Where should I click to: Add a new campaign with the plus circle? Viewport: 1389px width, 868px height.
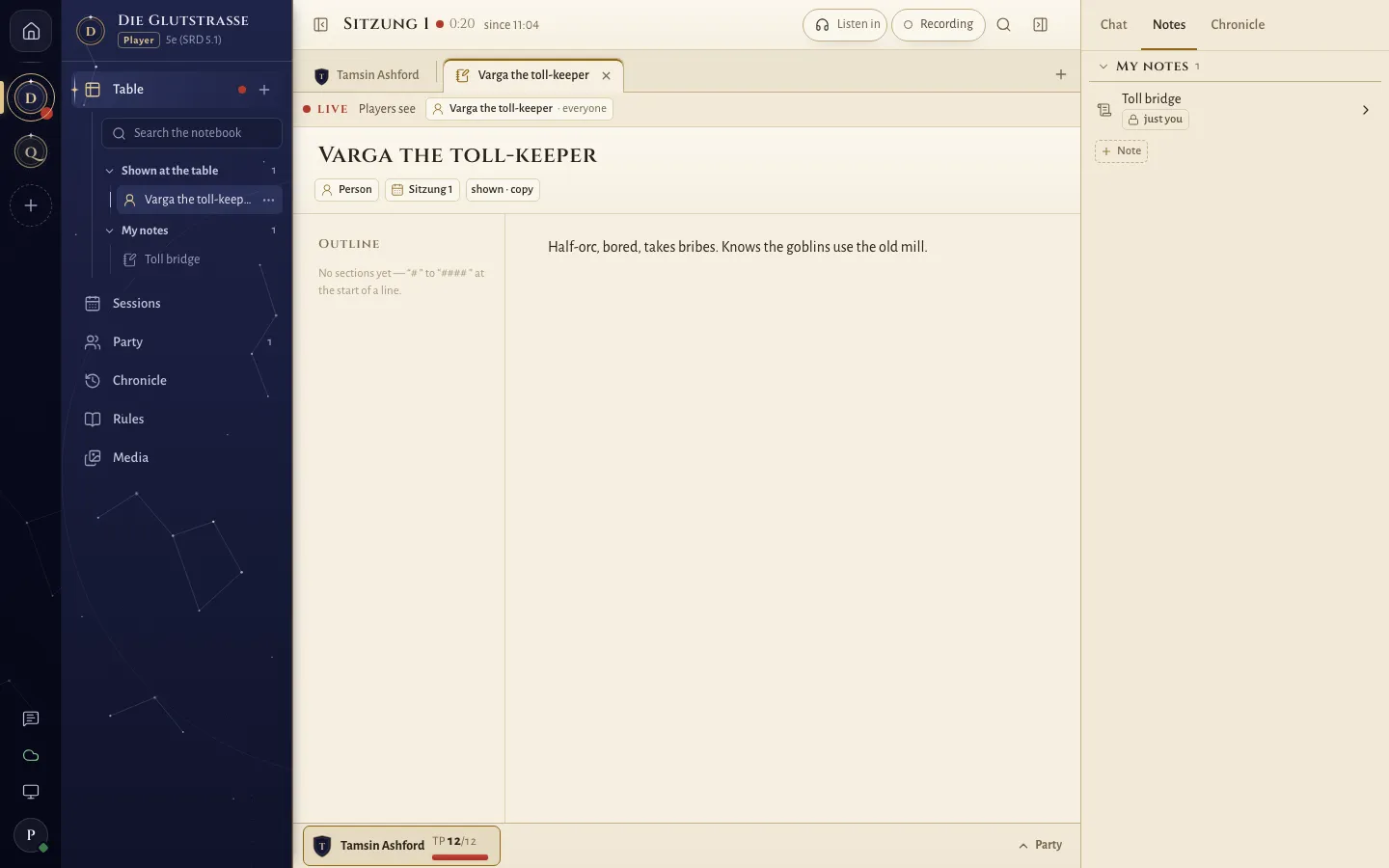click(x=31, y=205)
